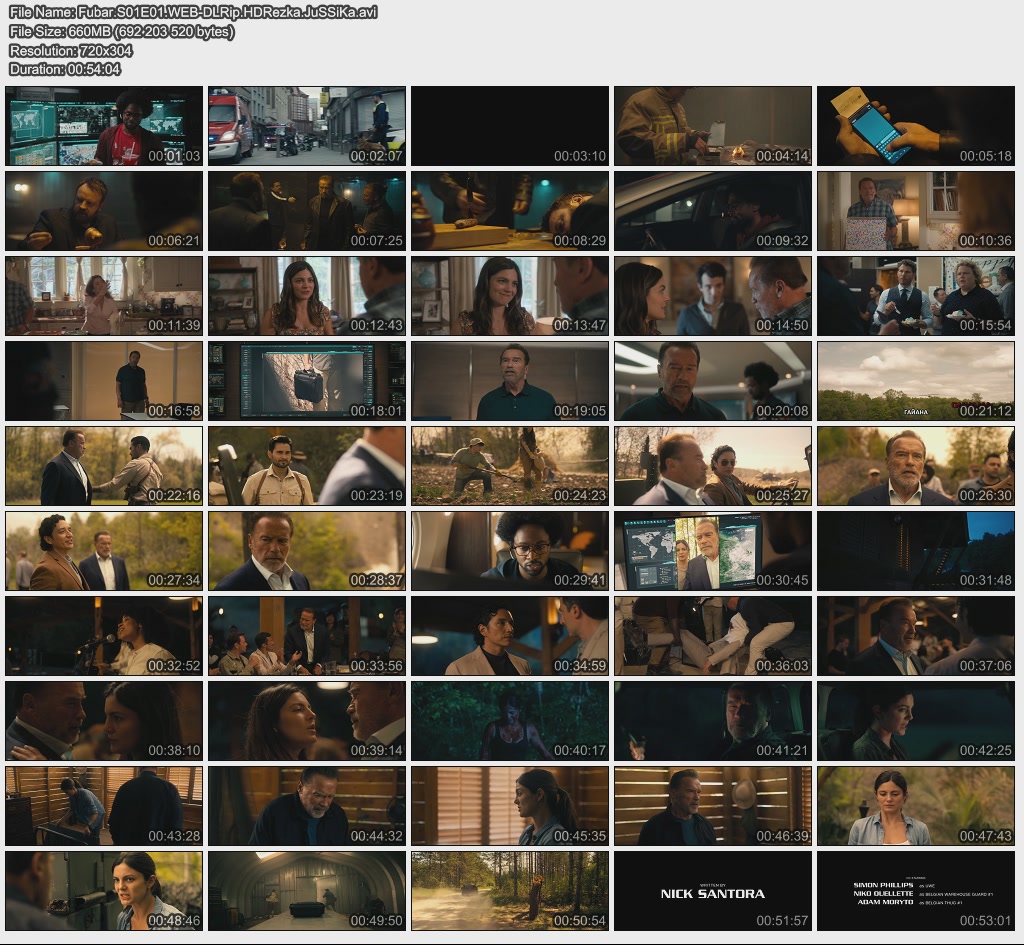
Task: Select the thumbnail timestamped 00:16:58
Action: tap(104, 381)
